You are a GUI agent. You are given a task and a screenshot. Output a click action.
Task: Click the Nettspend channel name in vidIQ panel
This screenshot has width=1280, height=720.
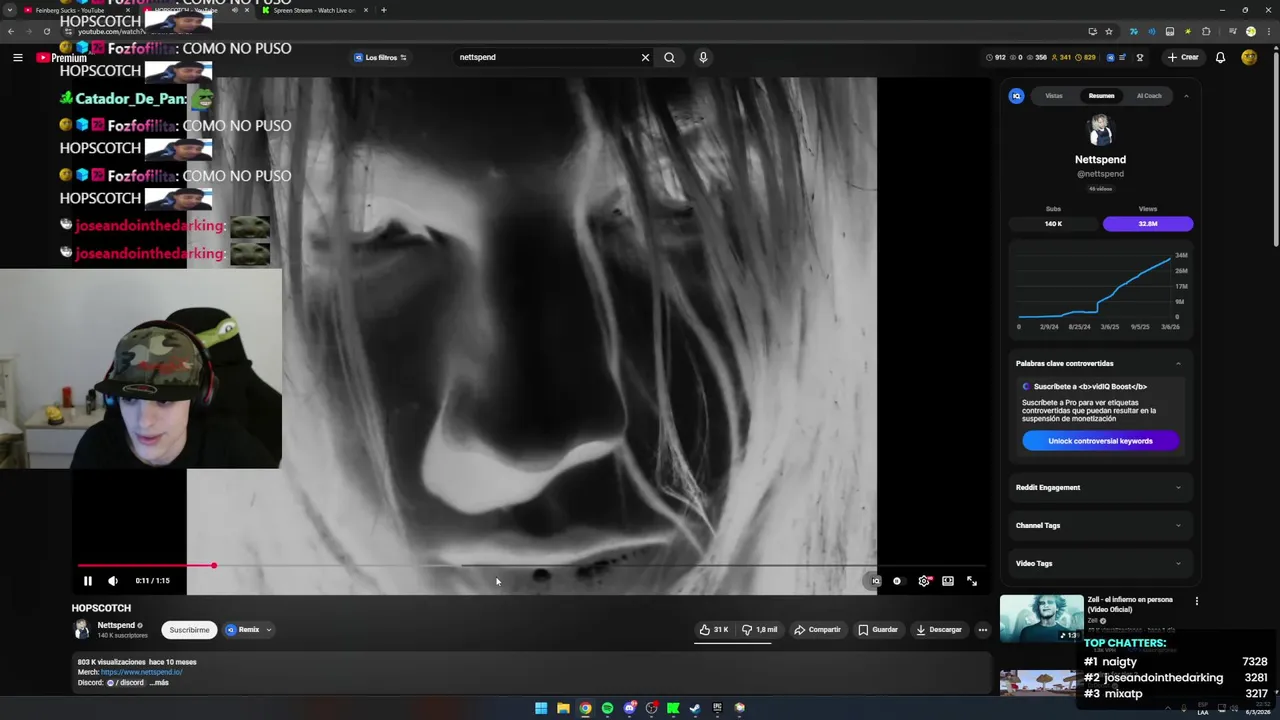pos(1100,159)
